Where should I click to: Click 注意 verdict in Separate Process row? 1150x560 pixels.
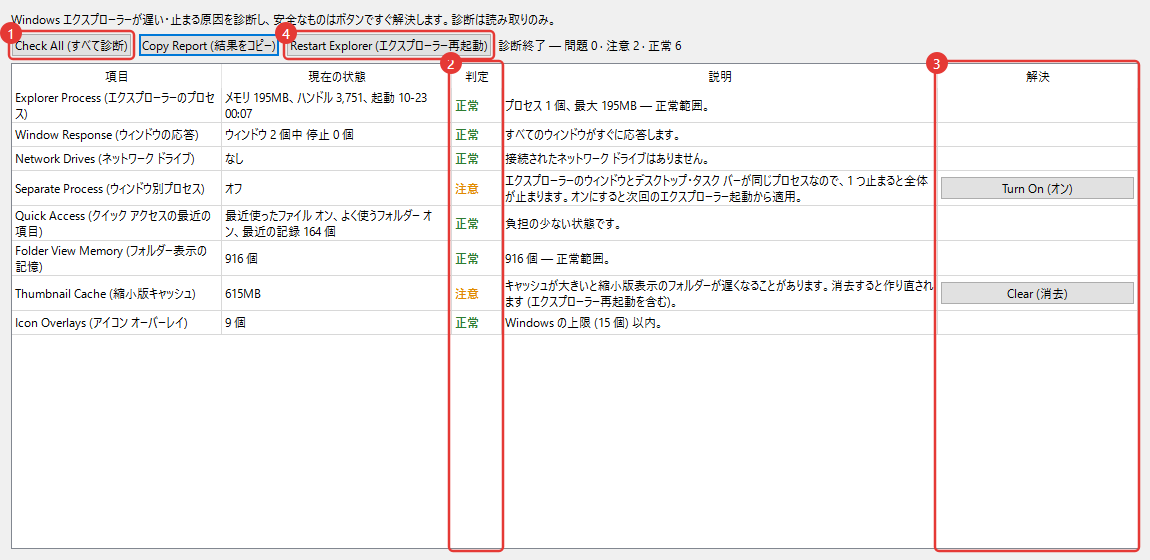tap(467, 188)
